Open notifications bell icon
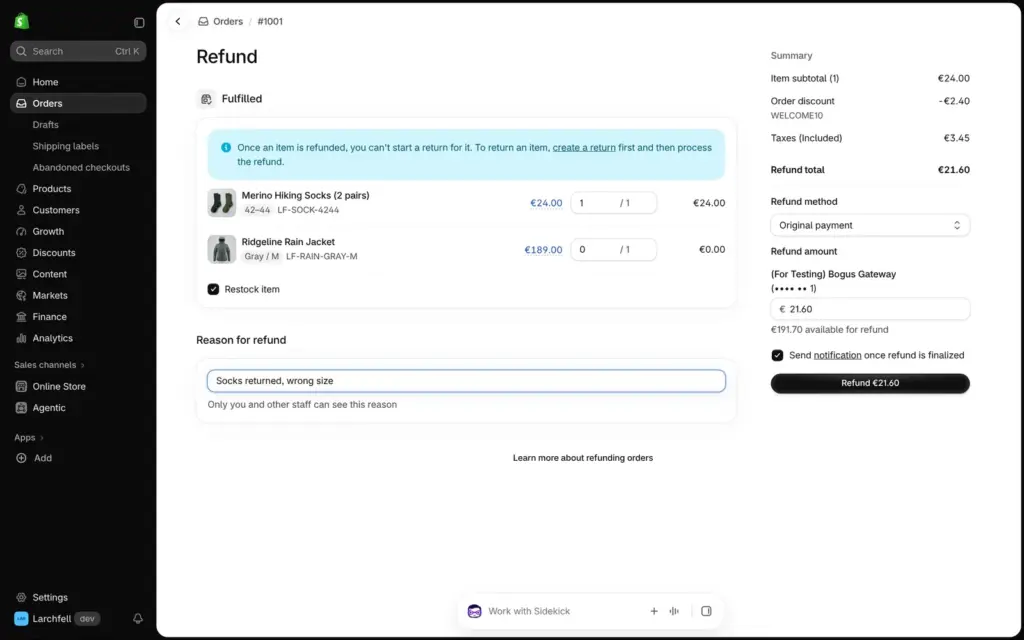 [138, 618]
